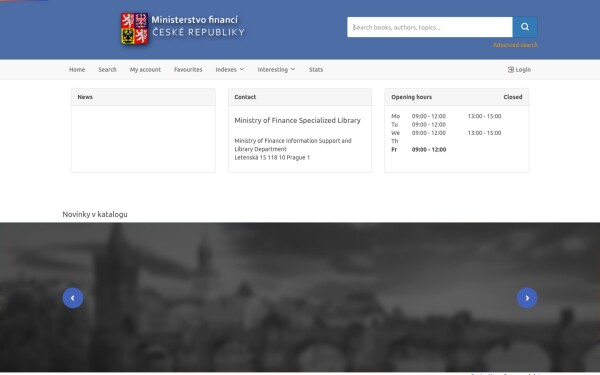The height and width of the screenshot is (375, 600).
Task: Expand the Indexes dropdown menu
Action: [230, 69]
